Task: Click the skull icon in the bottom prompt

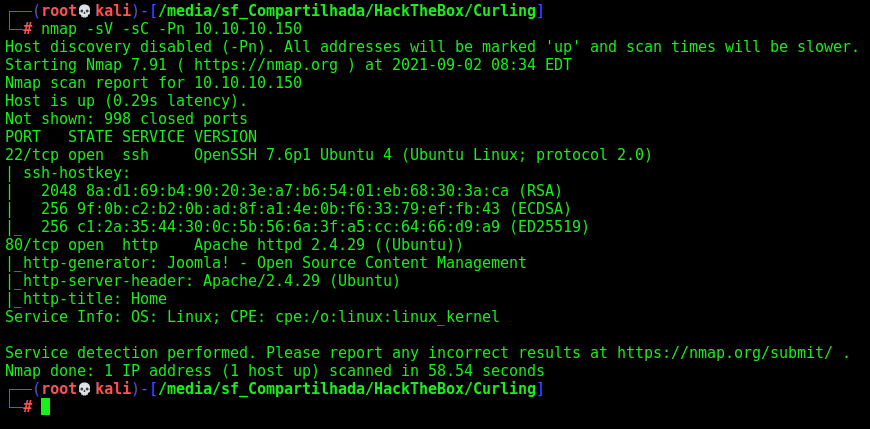Action: (84, 389)
